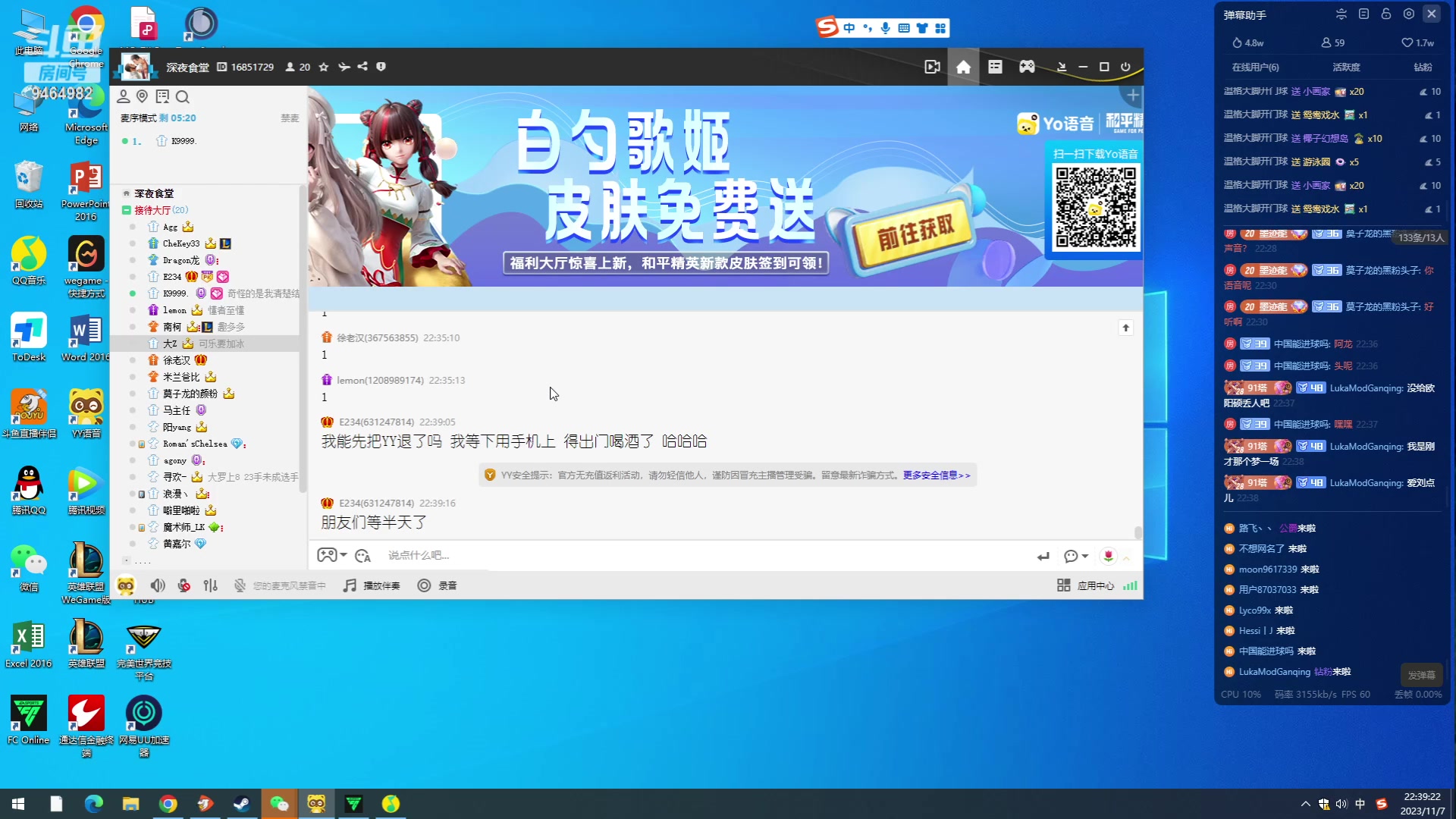The image size is (1456, 819).
Task: Send a flower gift icon in chat box
Action: click(x=1109, y=556)
